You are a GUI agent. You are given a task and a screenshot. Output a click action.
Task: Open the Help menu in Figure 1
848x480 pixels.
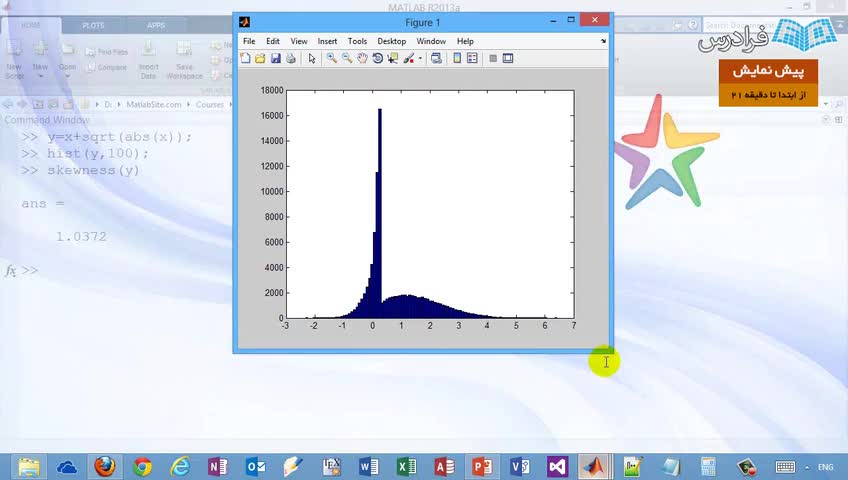pos(465,41)
